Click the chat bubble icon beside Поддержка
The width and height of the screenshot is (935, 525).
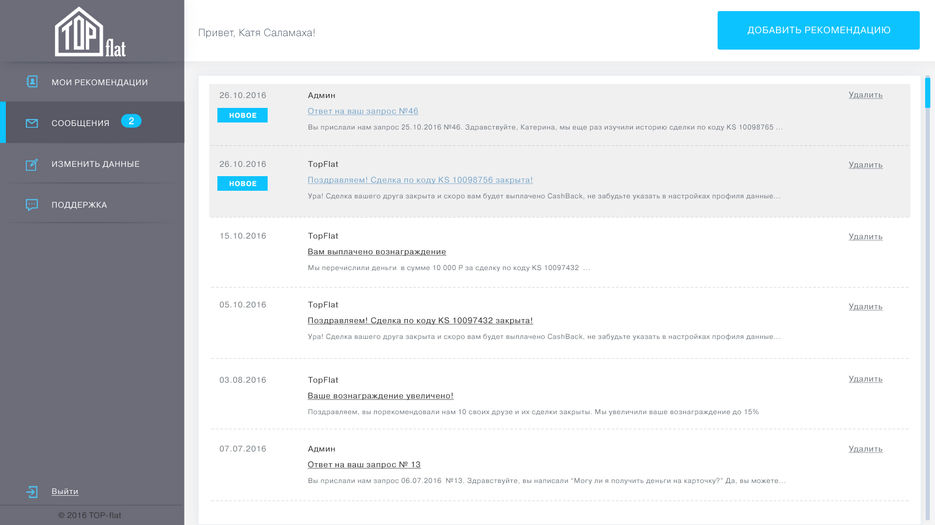point(32,205)
